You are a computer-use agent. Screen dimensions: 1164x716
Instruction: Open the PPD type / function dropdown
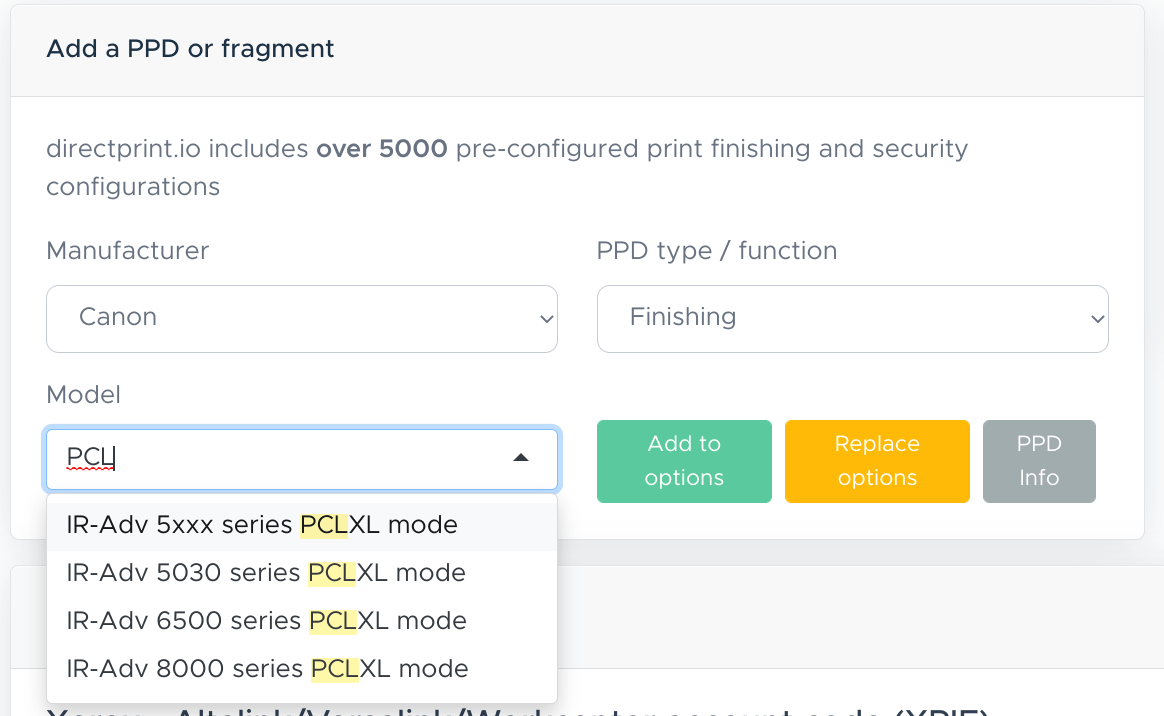pyautogui.click(x=851, y=318)
